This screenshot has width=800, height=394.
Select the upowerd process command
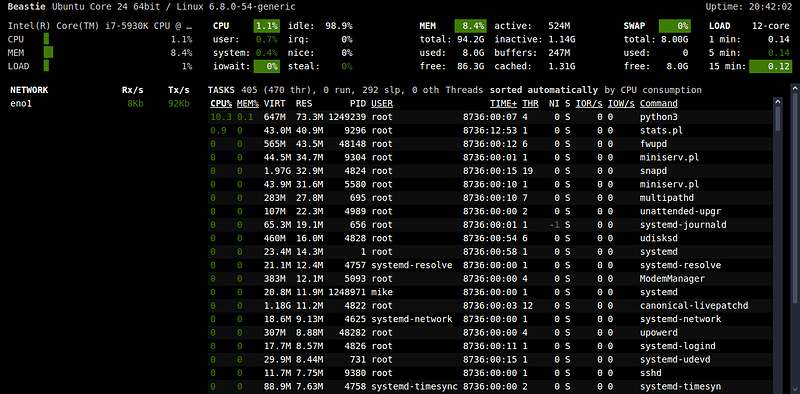[659, 333]
